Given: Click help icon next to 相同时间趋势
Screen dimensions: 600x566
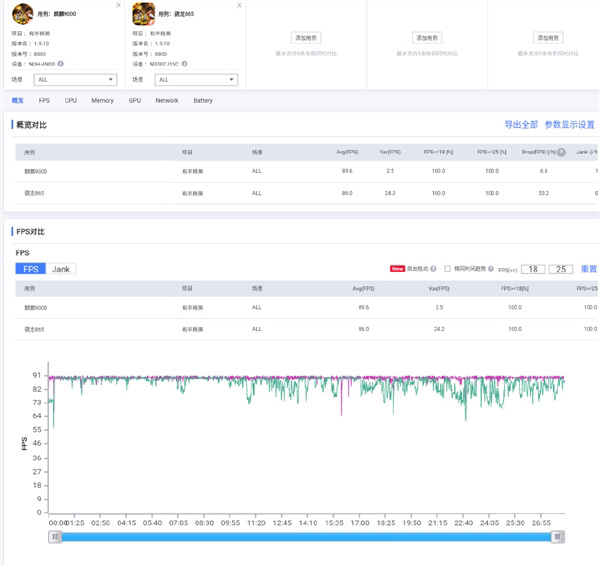Looking at the screenshot, I should (x=491, y=269).
